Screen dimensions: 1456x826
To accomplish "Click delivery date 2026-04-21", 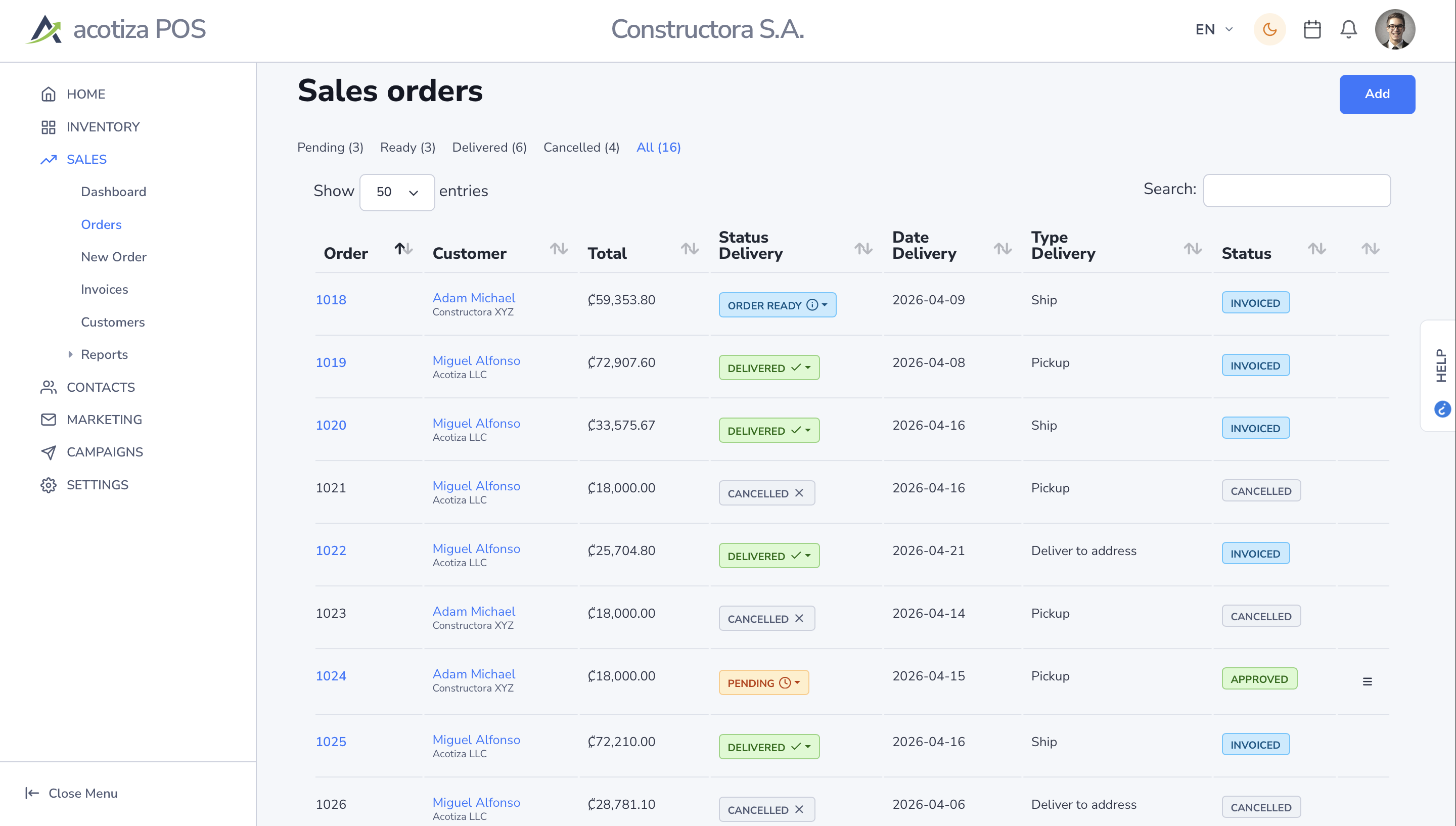I will (x=929, y=550).
